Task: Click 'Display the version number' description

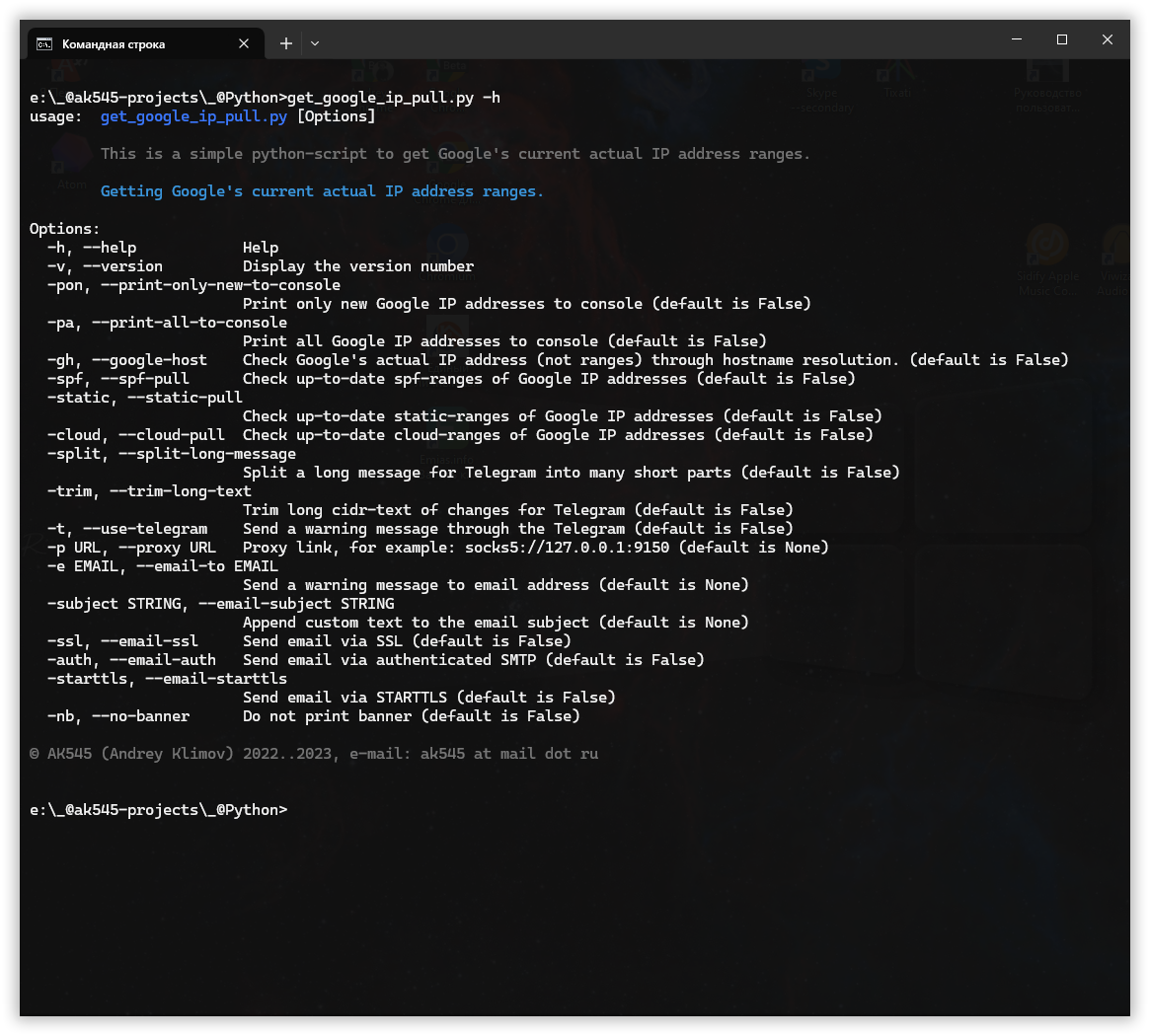Action: coord(358,266)
